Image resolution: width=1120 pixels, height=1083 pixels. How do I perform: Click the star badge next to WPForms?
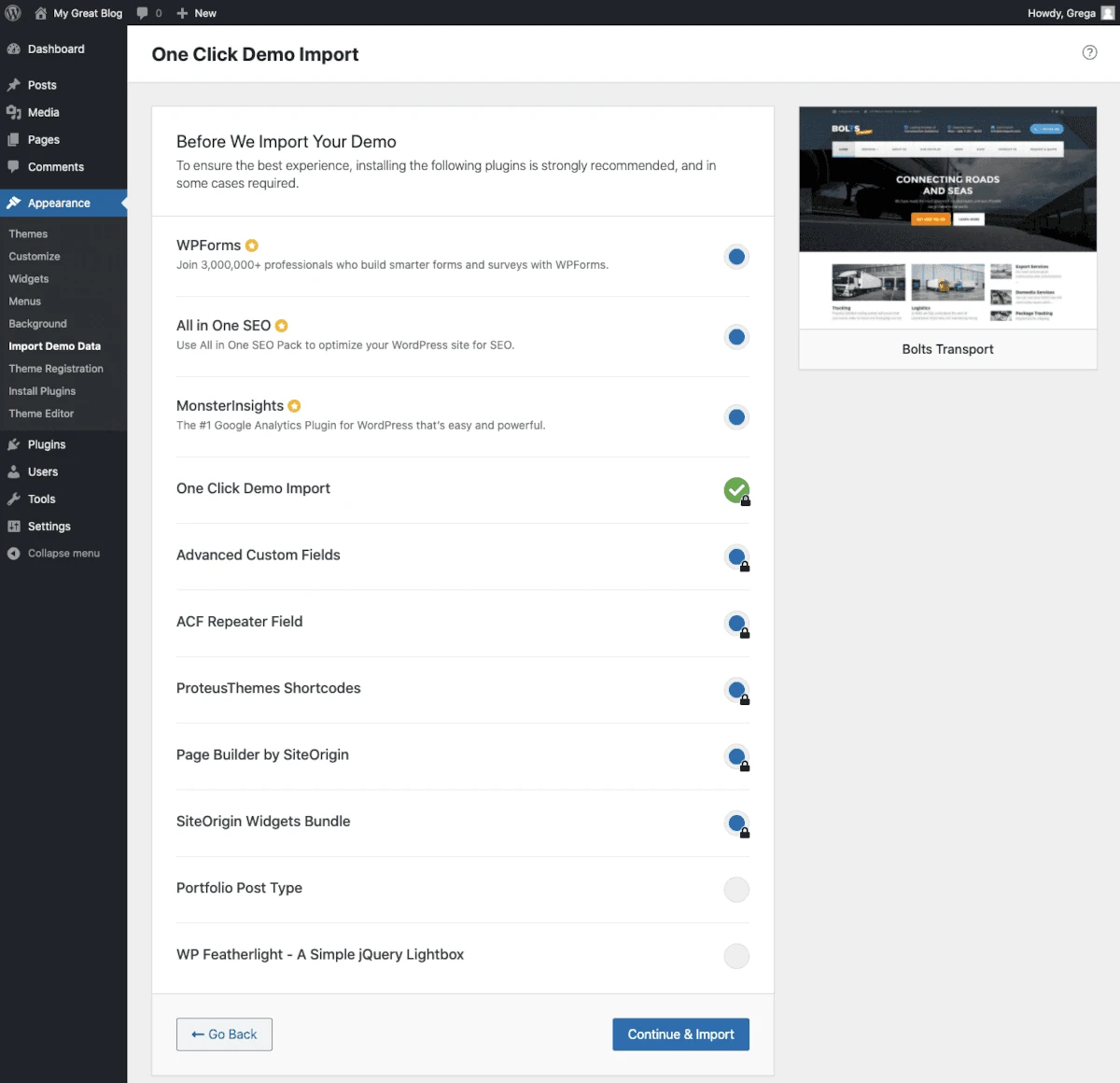(x=252, y=246)
